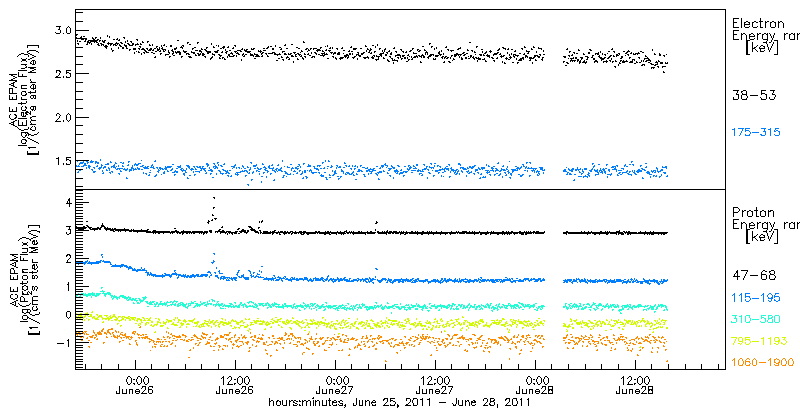Click the x-axis title with date range 2011
The width and height of the screenshot is (800, 410).
[399, 402]
